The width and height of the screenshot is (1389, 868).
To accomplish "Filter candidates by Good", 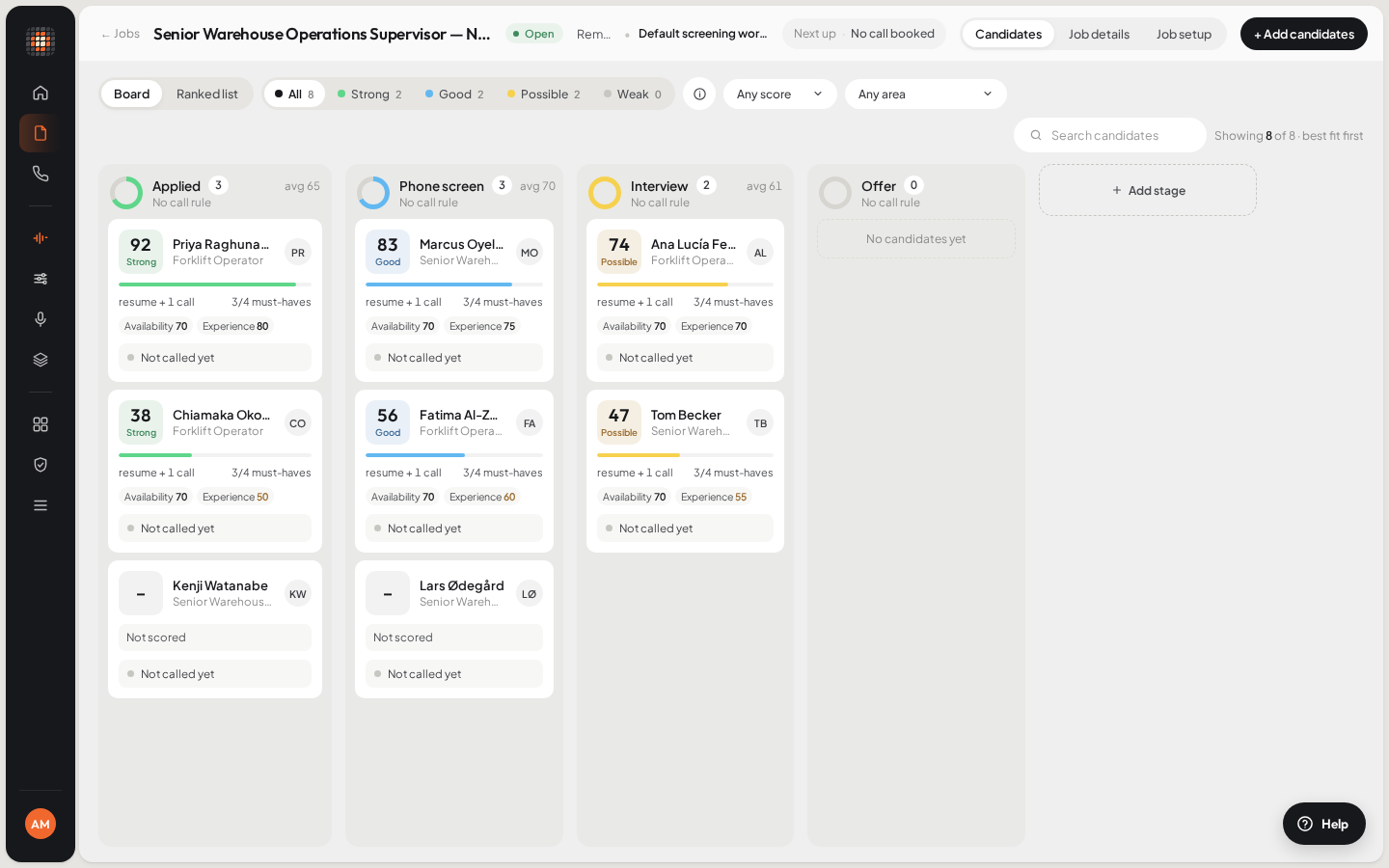I will (454, 94).
